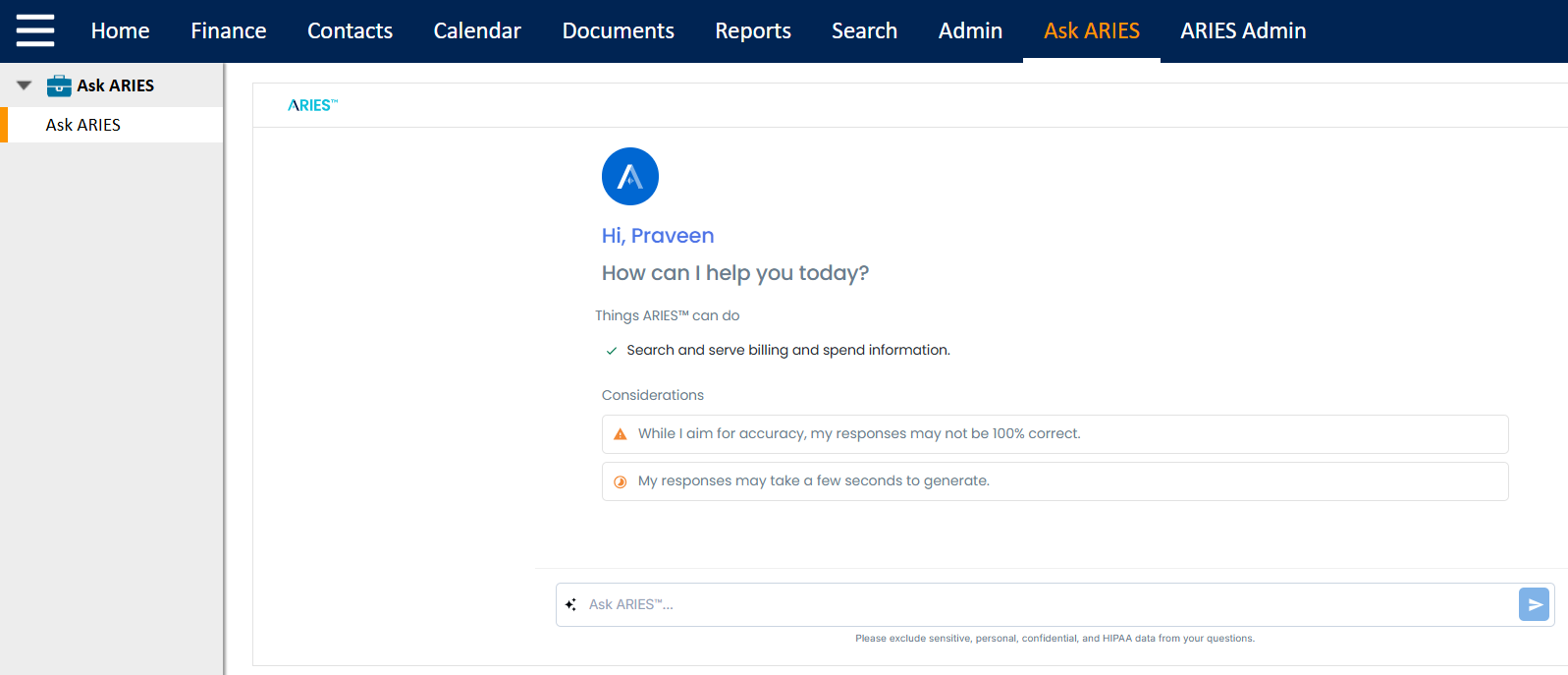Open the ARIES Admin tab

[x=1244, y=30]
